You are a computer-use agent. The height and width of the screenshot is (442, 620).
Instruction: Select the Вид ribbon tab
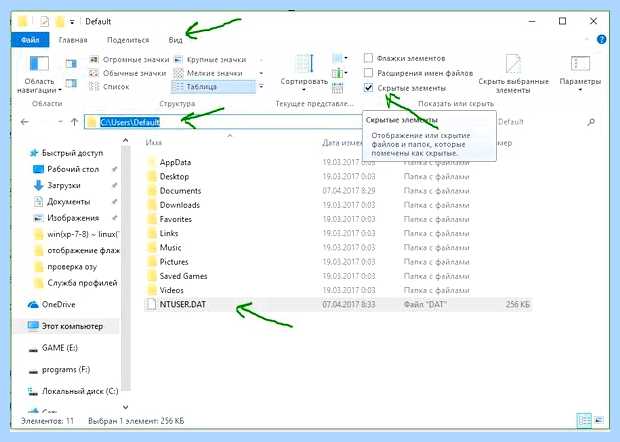coord(175,40)
